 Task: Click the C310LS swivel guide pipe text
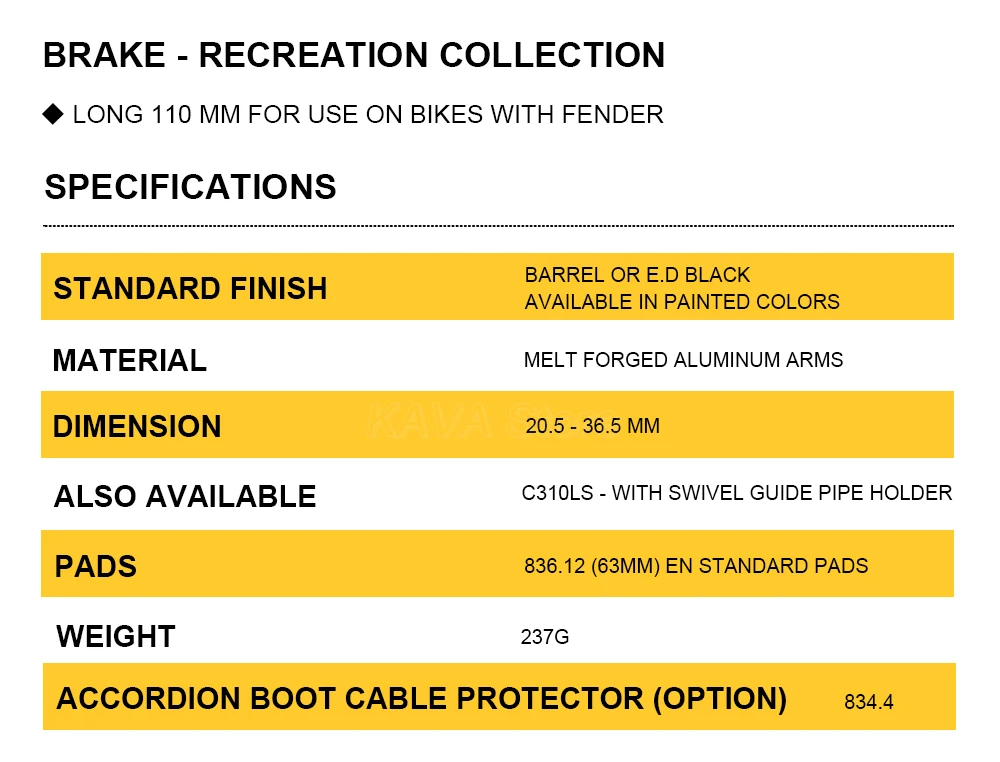736,493
